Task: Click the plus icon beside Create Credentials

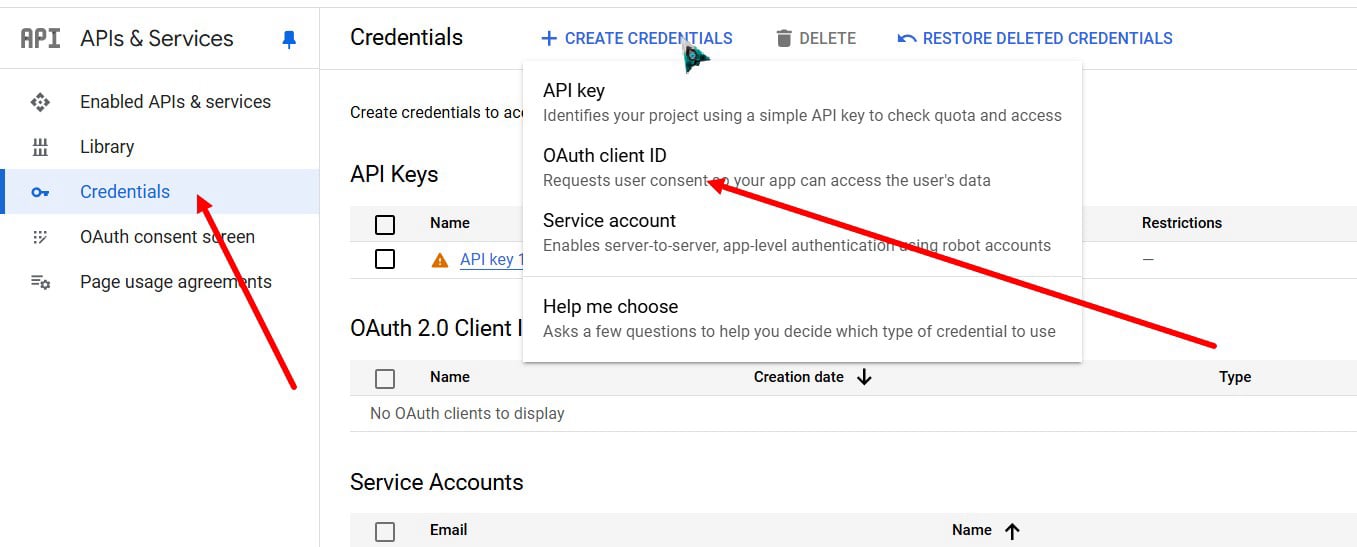Action: (x=548, y=39)
